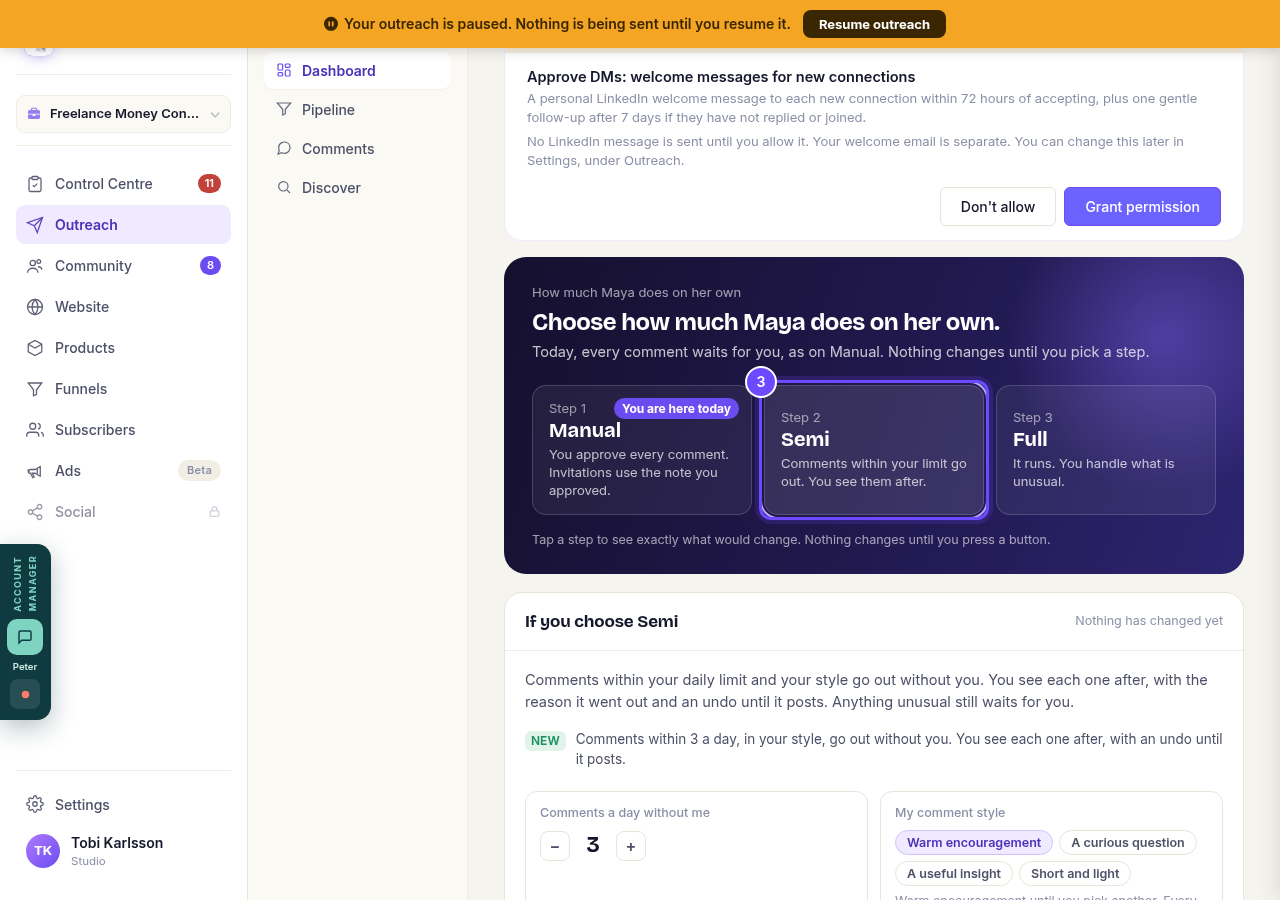This screenshot has height=900, width=1280.
Task: Click the Funnels filter icon
Action: 35,389
